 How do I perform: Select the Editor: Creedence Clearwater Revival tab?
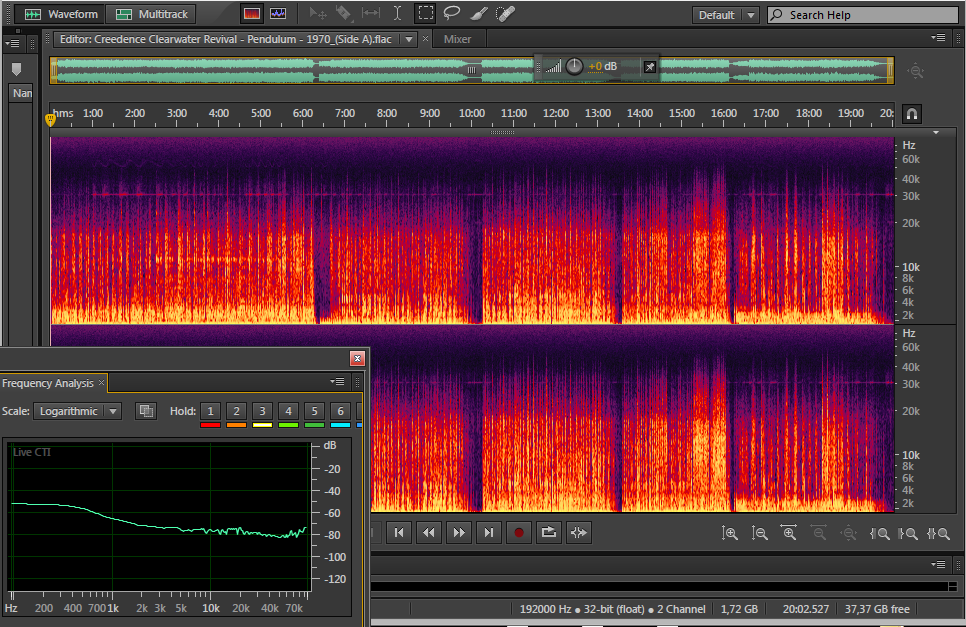pyautogui.click(x=225, y=39)
